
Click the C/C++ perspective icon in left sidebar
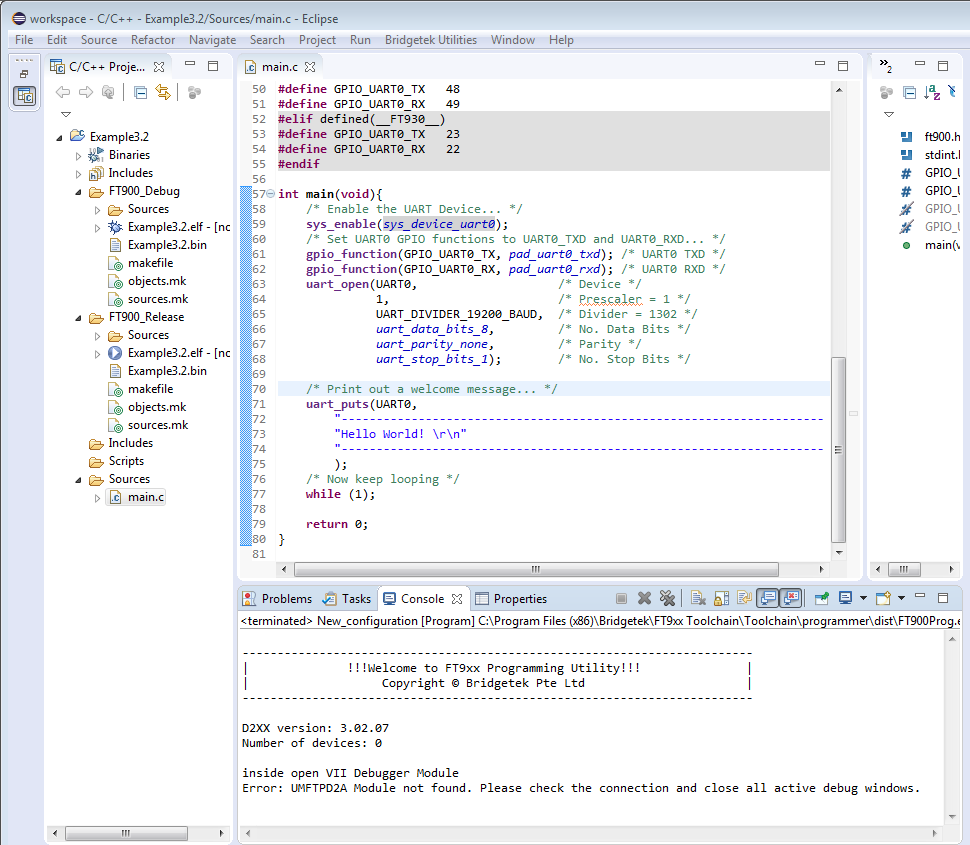(25, 96)
